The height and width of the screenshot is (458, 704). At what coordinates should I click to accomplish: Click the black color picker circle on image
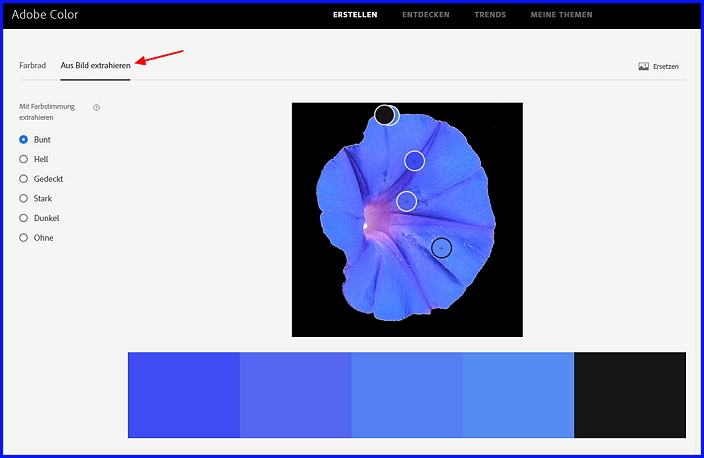pyautogui.click(x=385, y=115)
